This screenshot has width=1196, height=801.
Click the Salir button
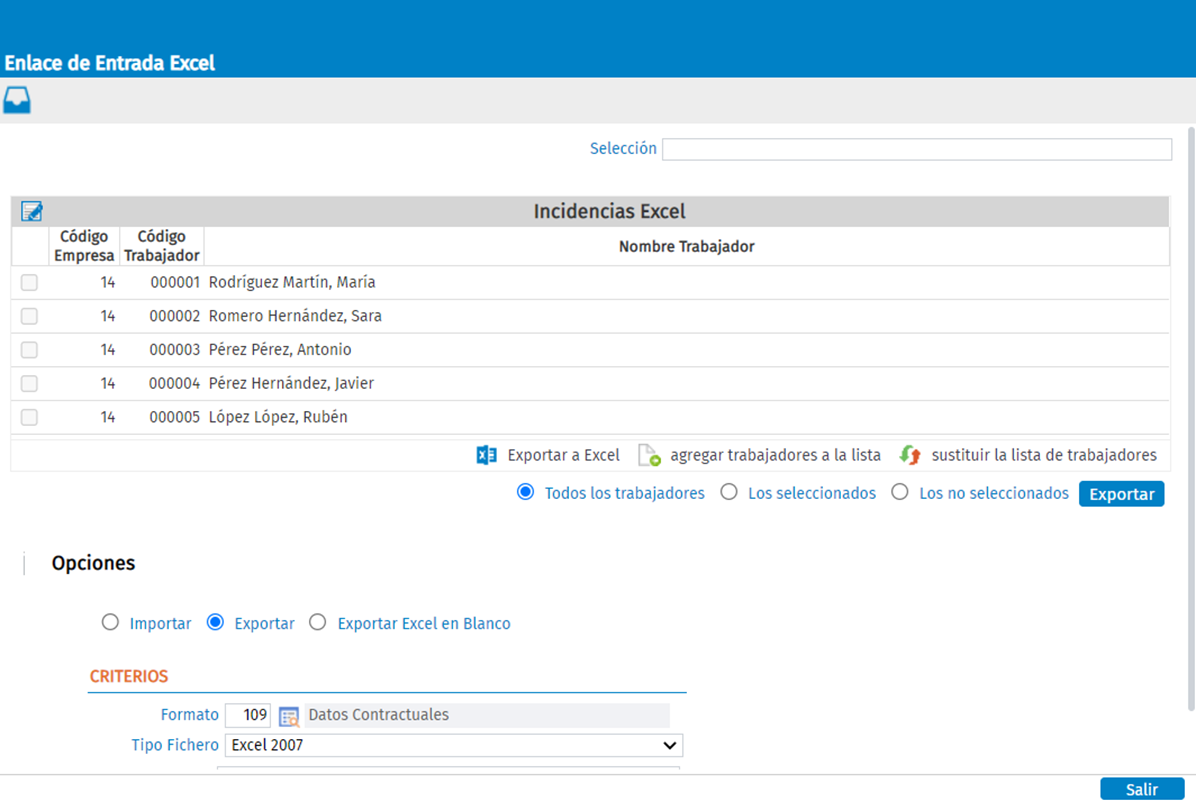click(1142, 790)
